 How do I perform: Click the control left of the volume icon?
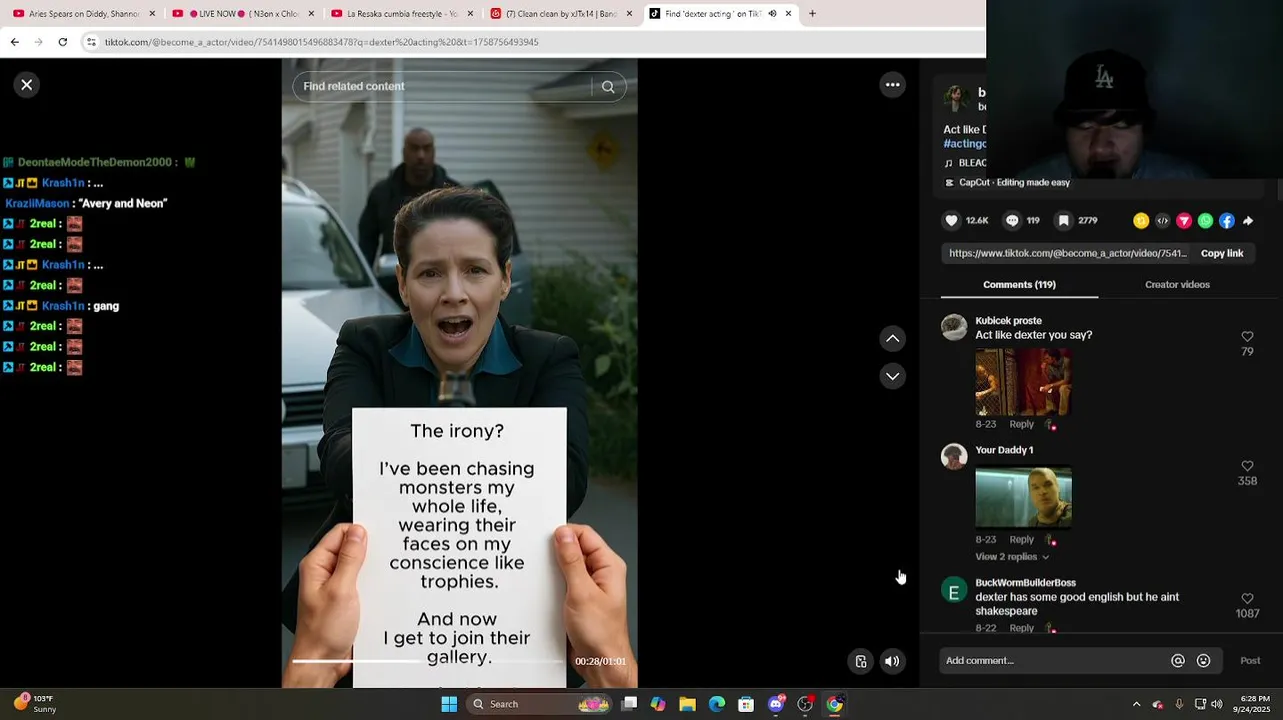click(861, 661)
